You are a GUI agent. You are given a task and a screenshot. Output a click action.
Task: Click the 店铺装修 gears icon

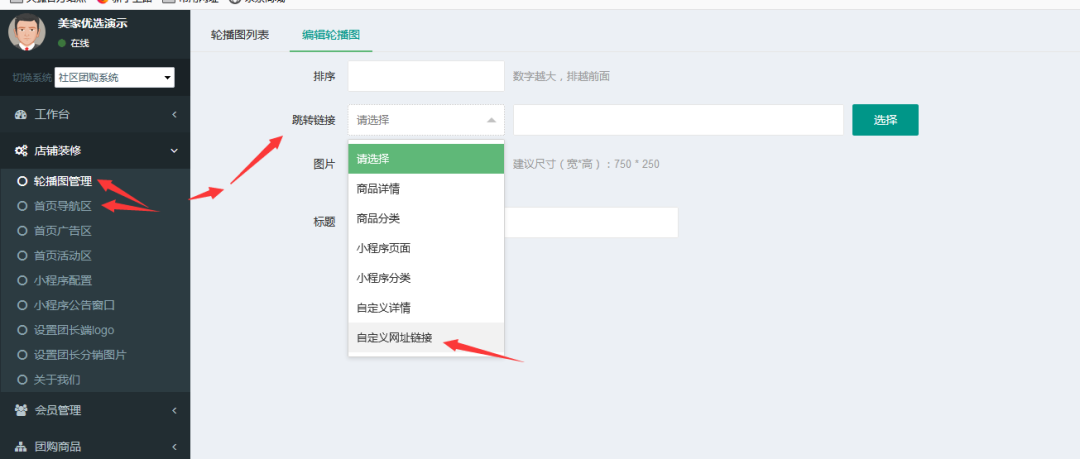pyautogui.click(x=21, y=151)
